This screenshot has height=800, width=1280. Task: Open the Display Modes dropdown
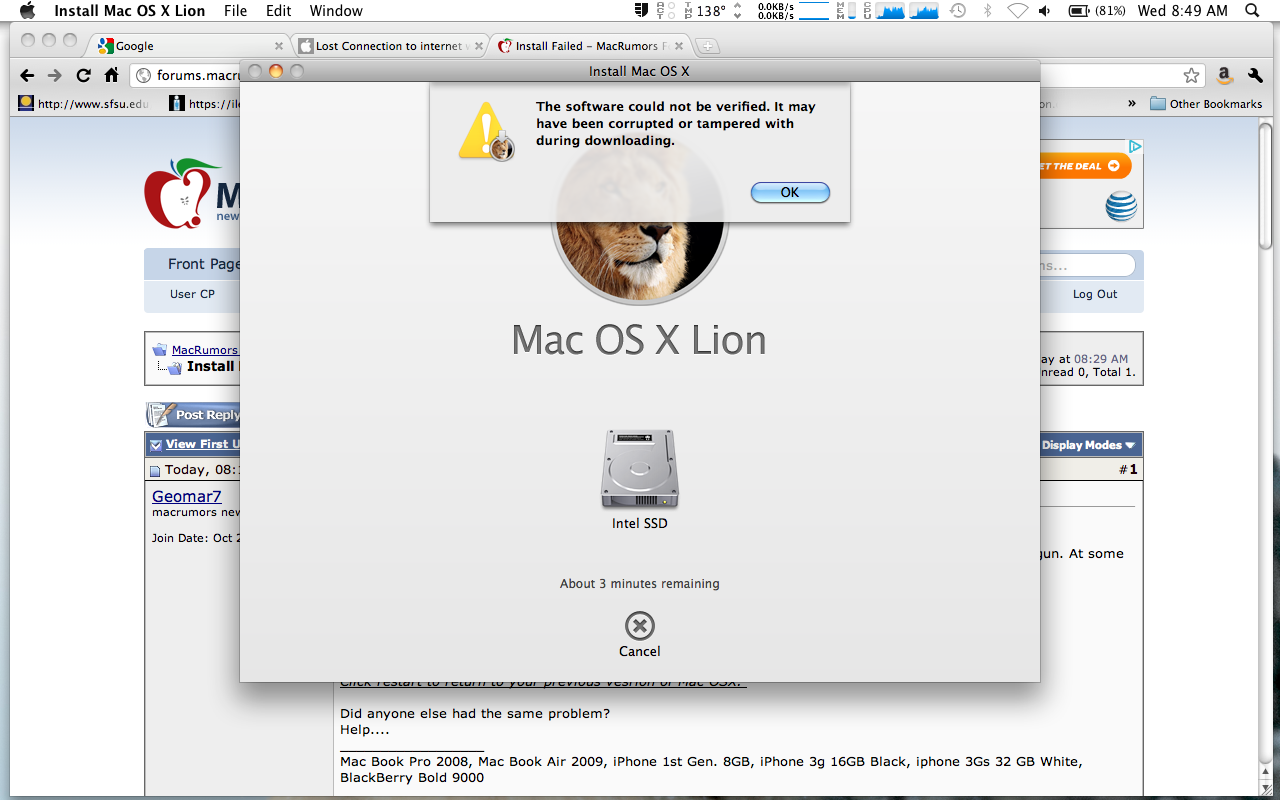pos(1088,445)
